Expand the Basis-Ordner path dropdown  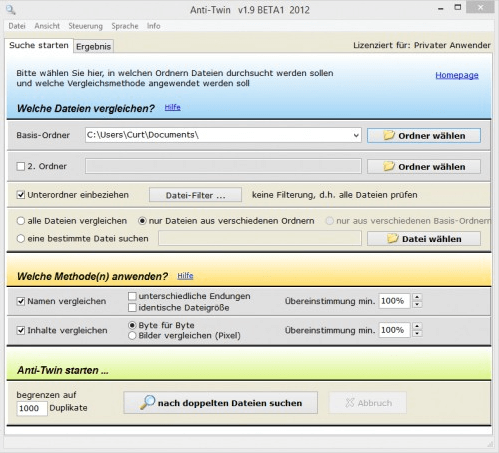(x=356, y=135)
